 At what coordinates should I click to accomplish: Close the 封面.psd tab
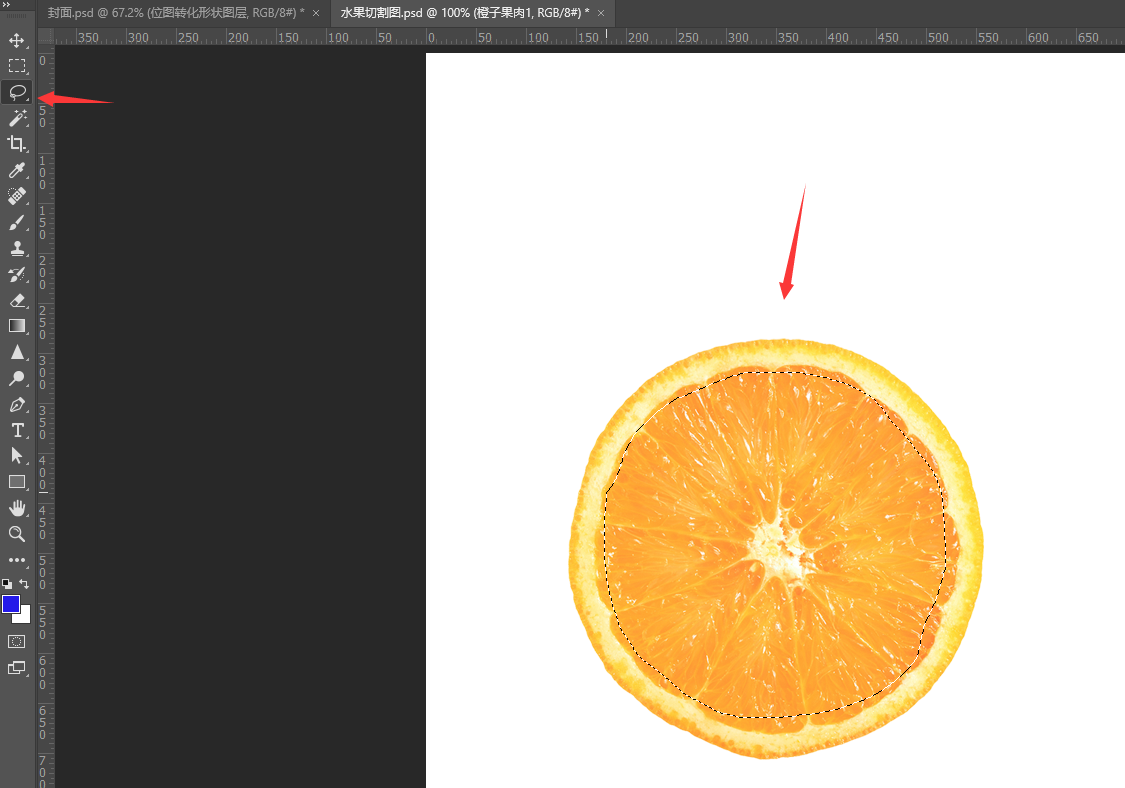pos(316,13)
